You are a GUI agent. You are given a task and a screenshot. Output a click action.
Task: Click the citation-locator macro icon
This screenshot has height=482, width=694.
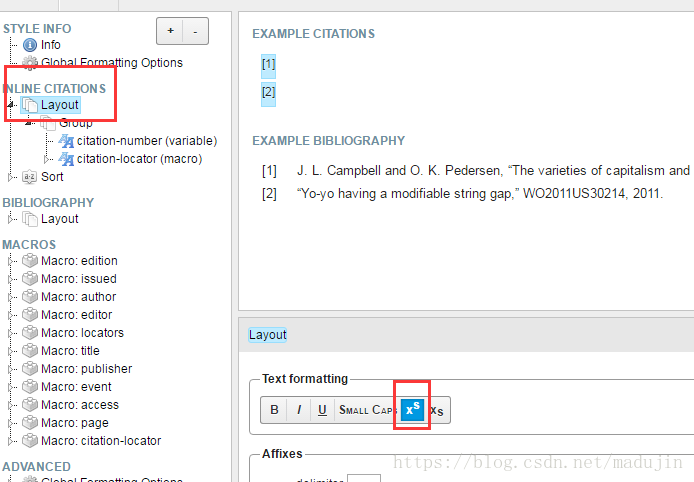click(66, 159)
